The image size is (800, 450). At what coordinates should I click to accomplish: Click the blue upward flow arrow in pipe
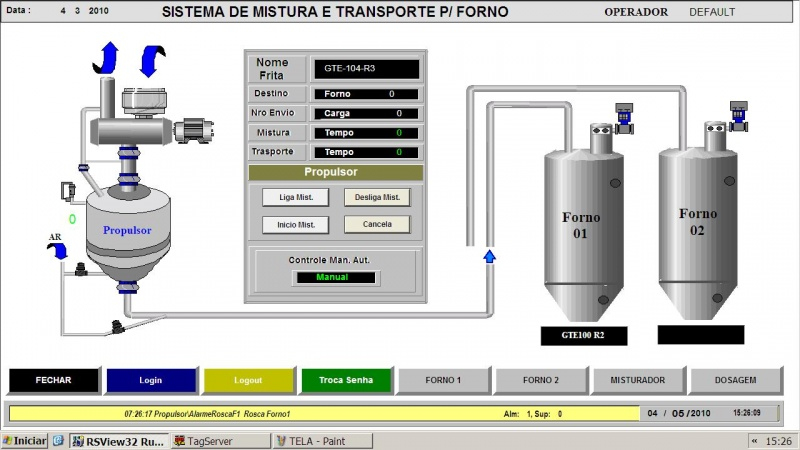(489, 257)
